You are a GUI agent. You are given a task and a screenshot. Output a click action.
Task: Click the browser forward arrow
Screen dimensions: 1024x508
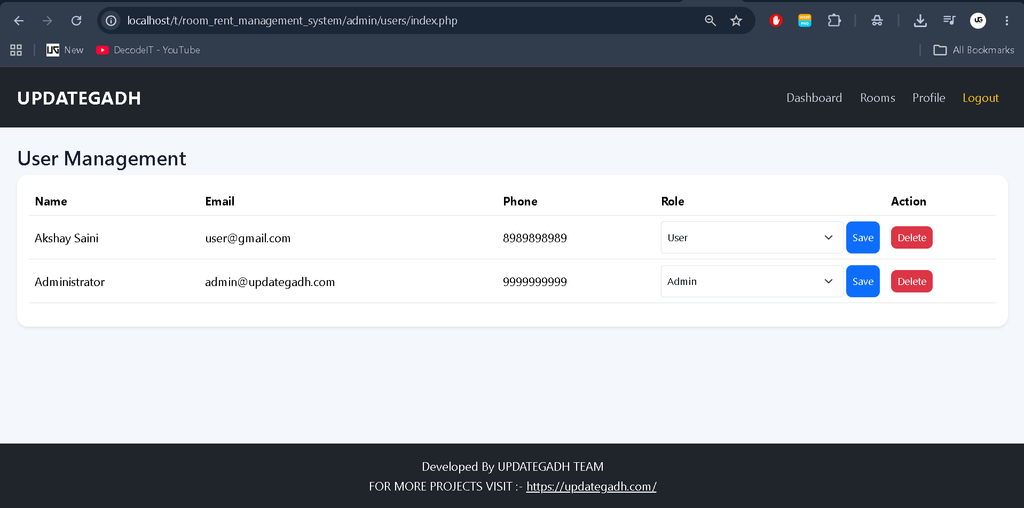click(47, 21)
